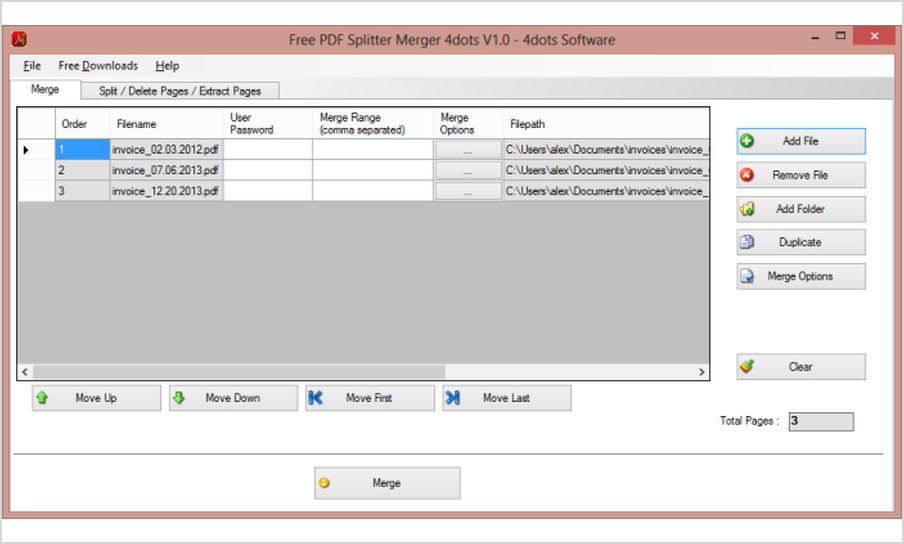Click the horizontal scrollbar left arrow

(25, 372)
